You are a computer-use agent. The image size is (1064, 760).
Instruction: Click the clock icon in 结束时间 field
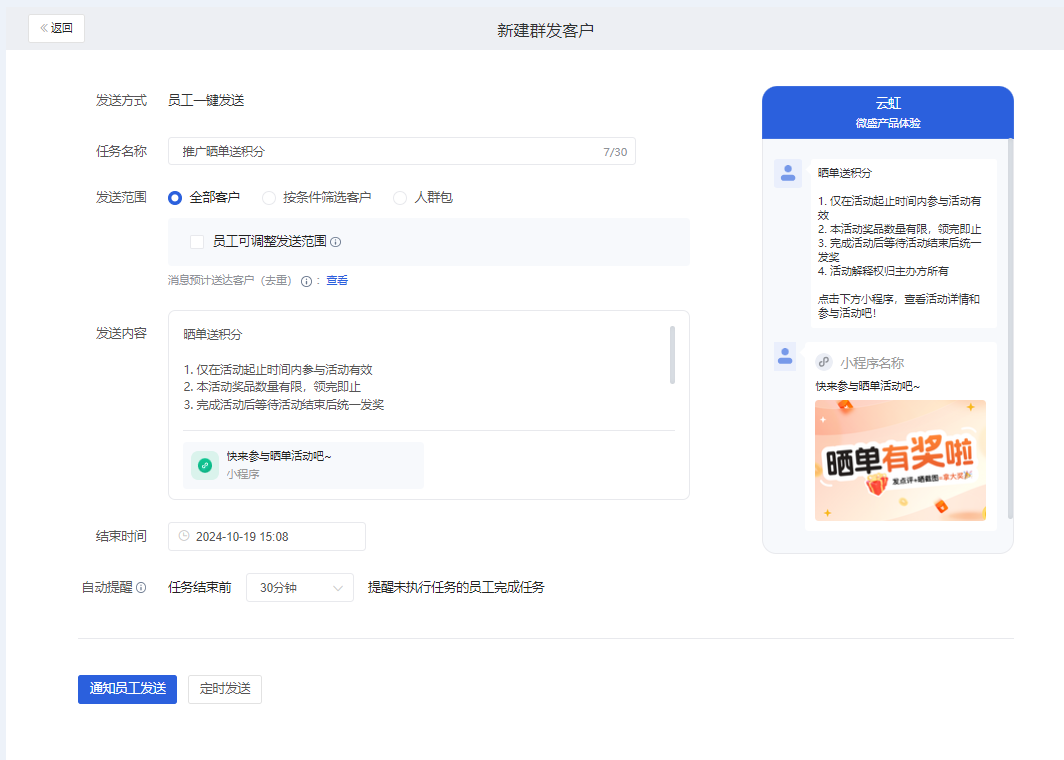point(184,536)
